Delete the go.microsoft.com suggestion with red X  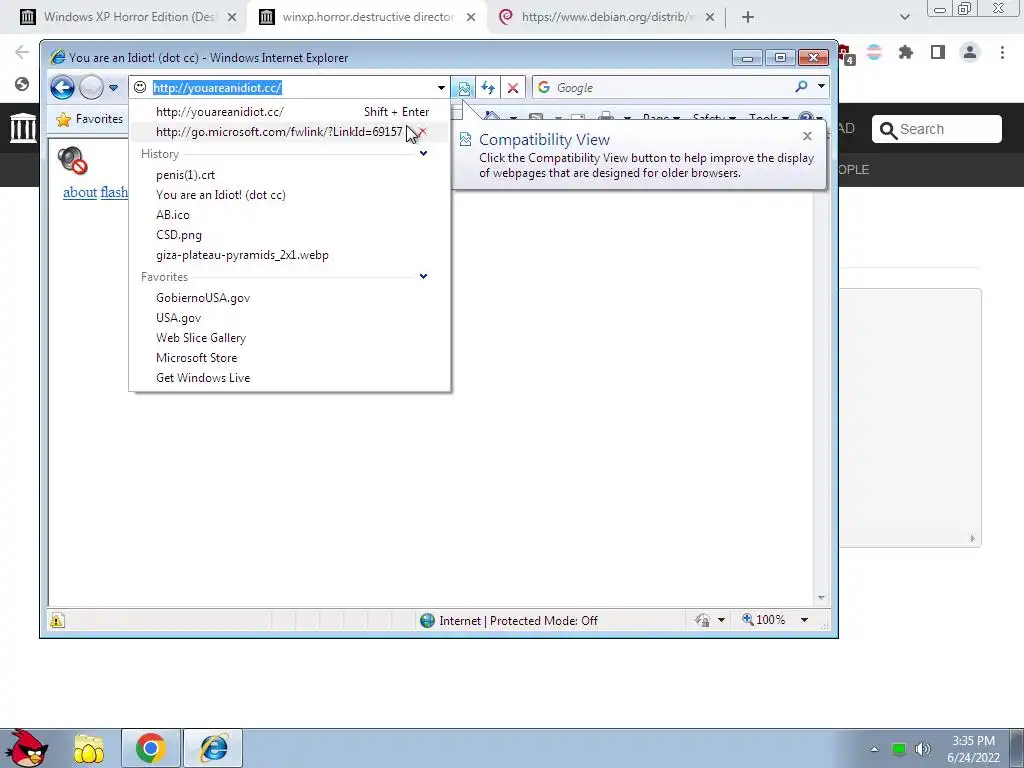(423, 132)
